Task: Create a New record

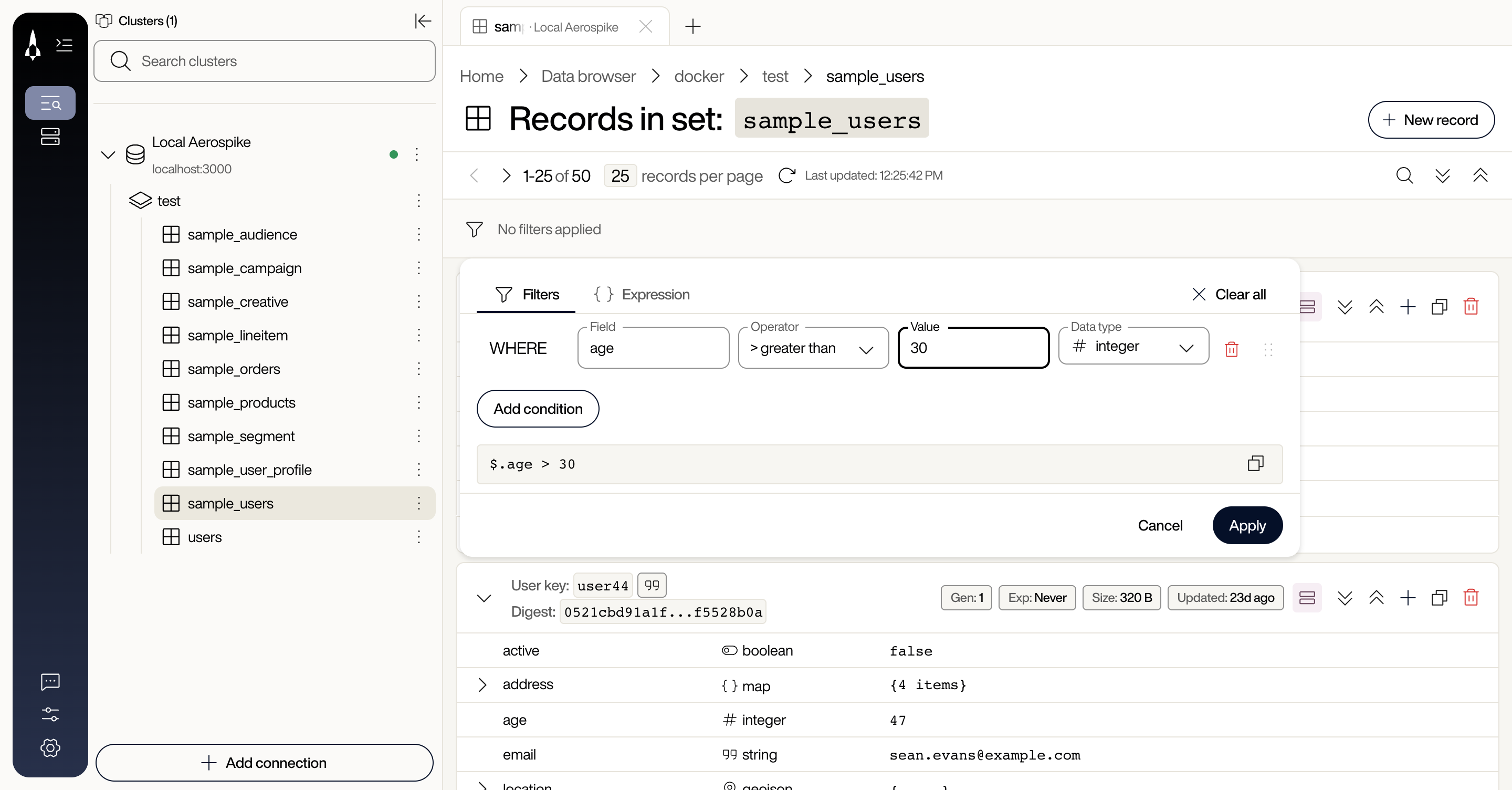Action: (x=1431, y=120)
